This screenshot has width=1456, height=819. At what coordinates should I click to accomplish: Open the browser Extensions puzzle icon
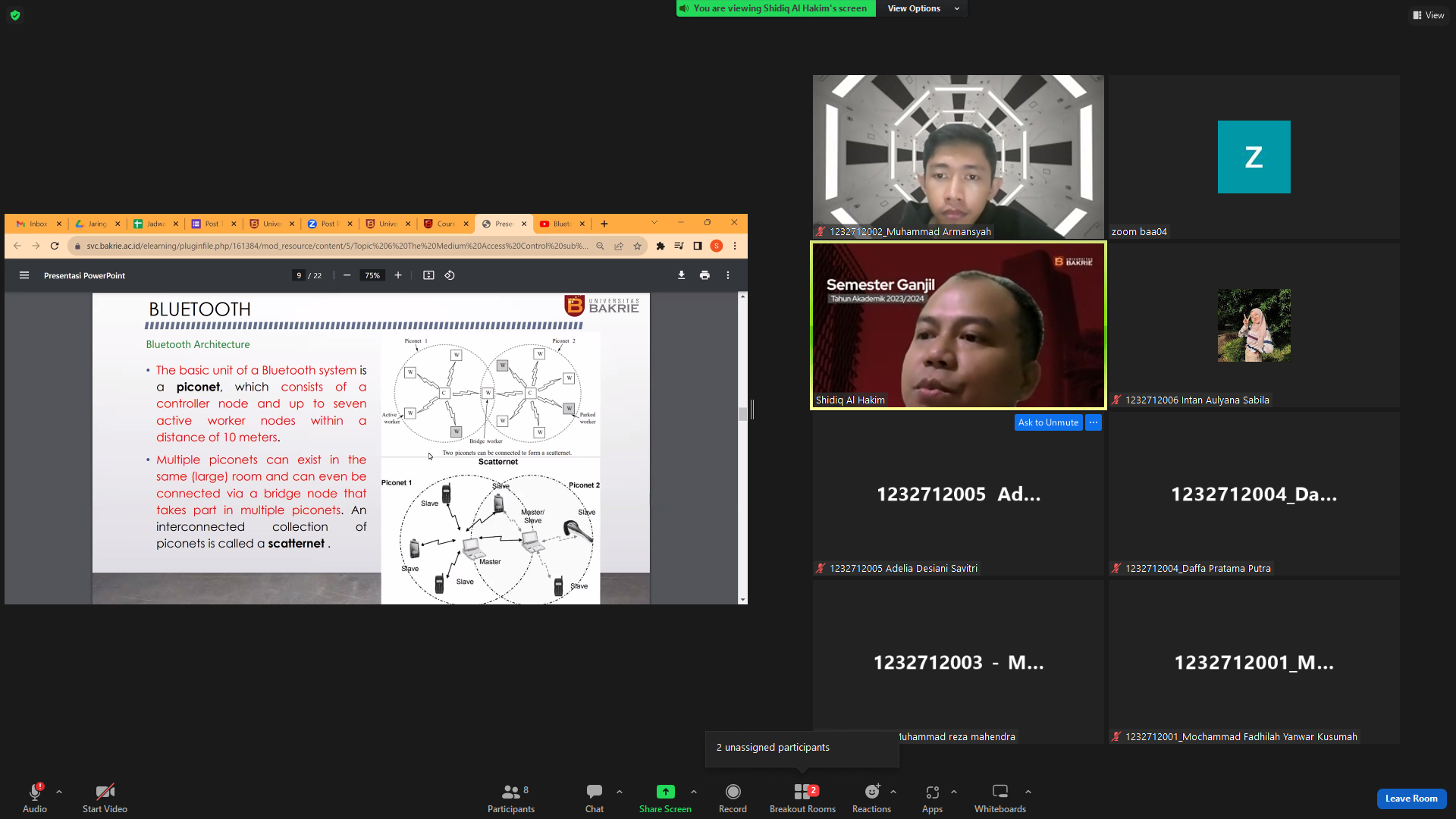click(661, 246)
